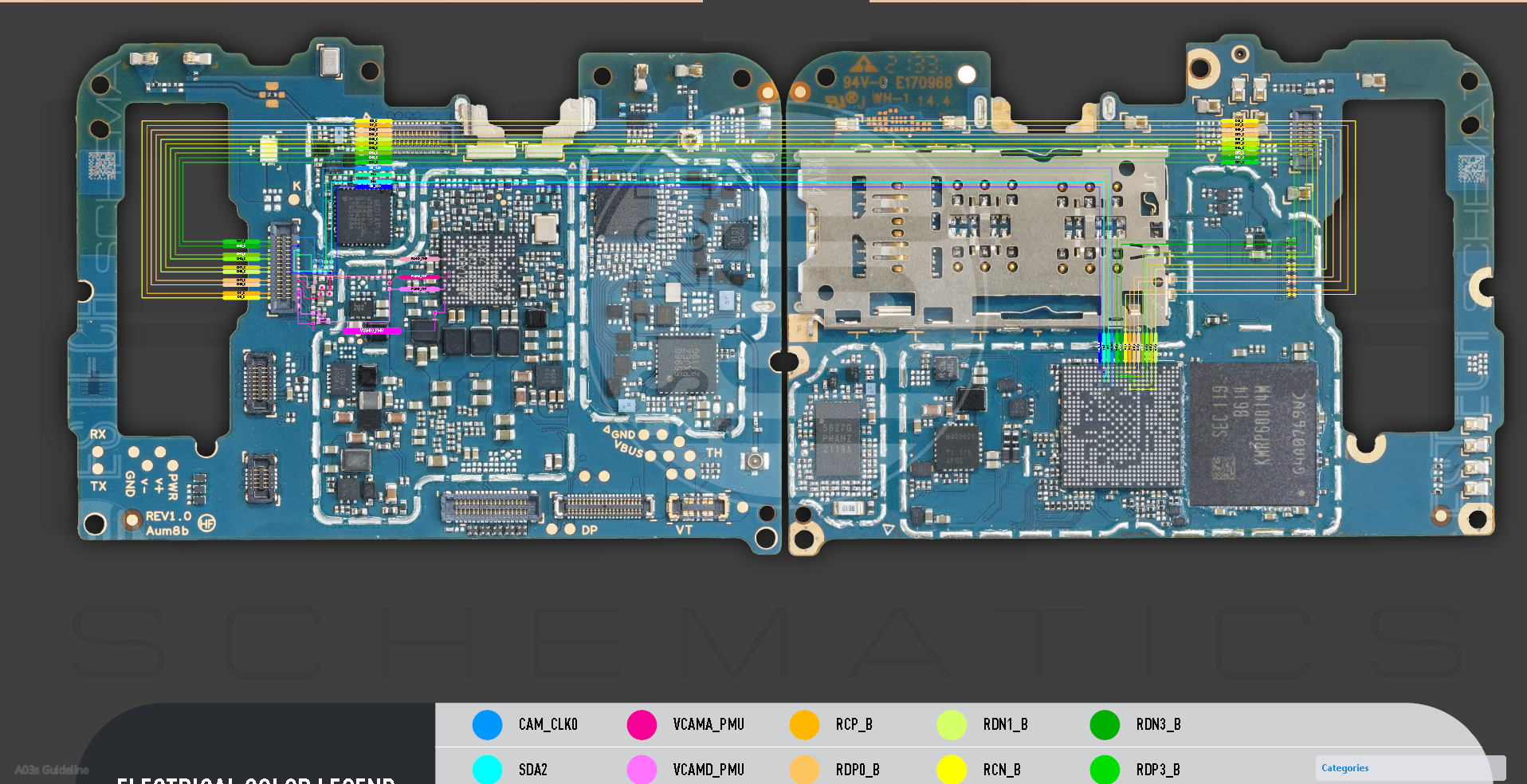
Task: Select the RCP_B legend label
Action: coord(854,724)
